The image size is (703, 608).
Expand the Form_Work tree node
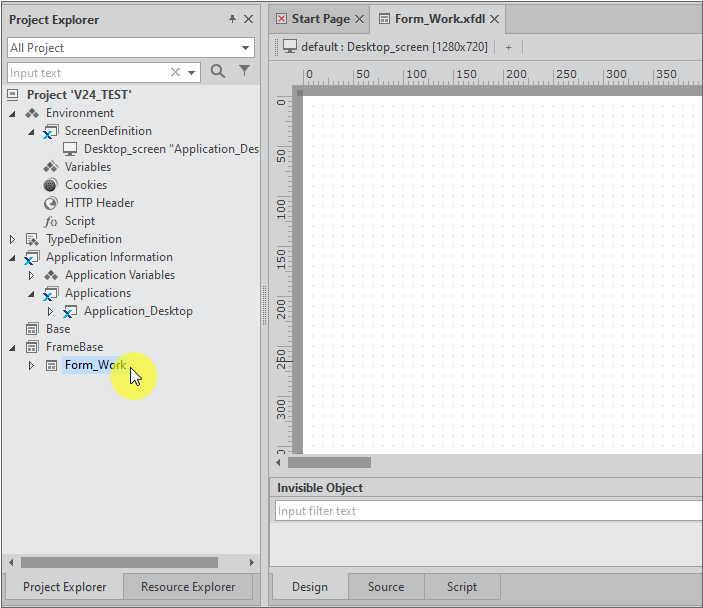coord(31,365)
